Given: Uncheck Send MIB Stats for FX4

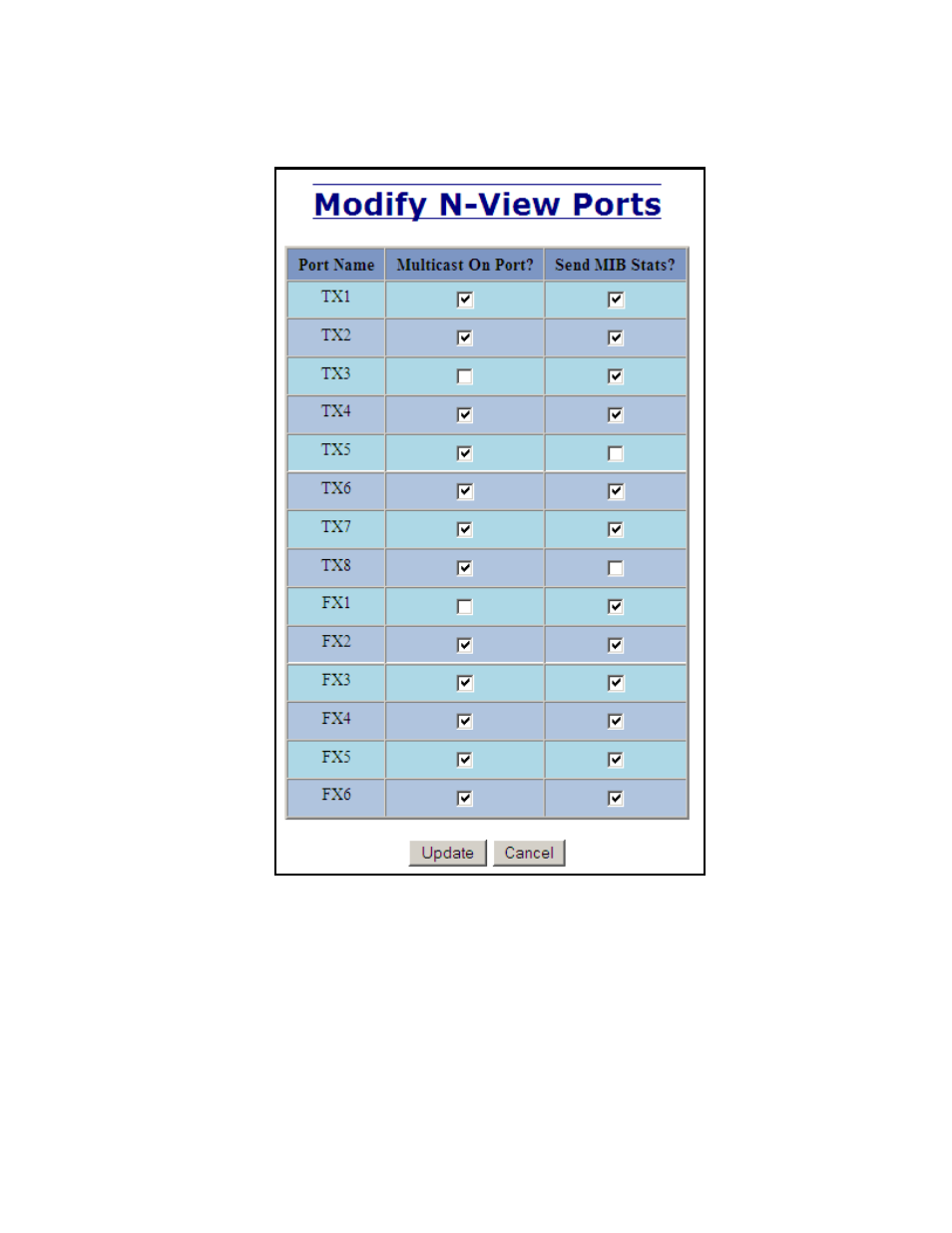Looking at the screenshot, I should (x=616, y=721).
